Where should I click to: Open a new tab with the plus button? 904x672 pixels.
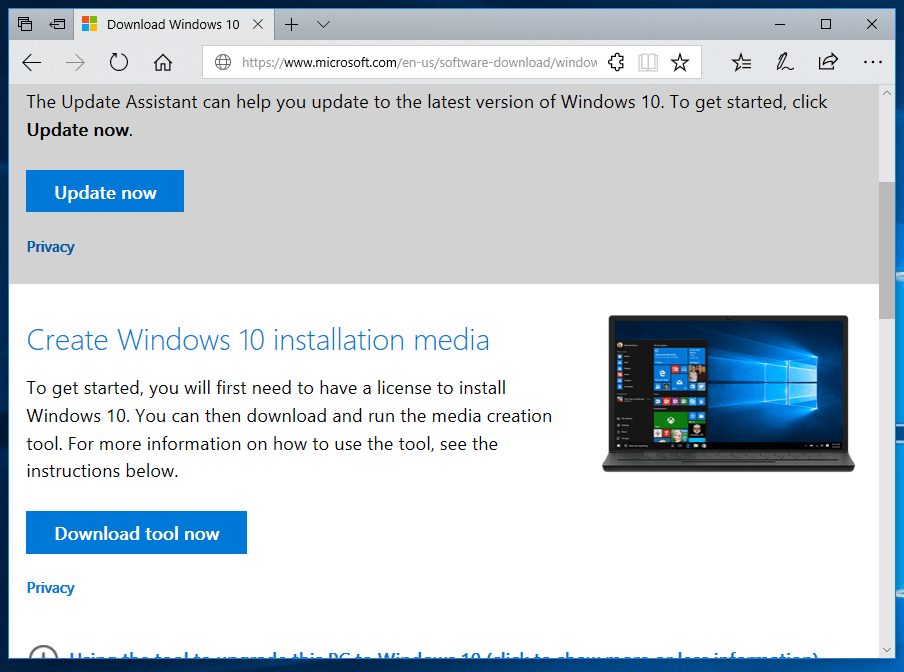pos(292,24)
